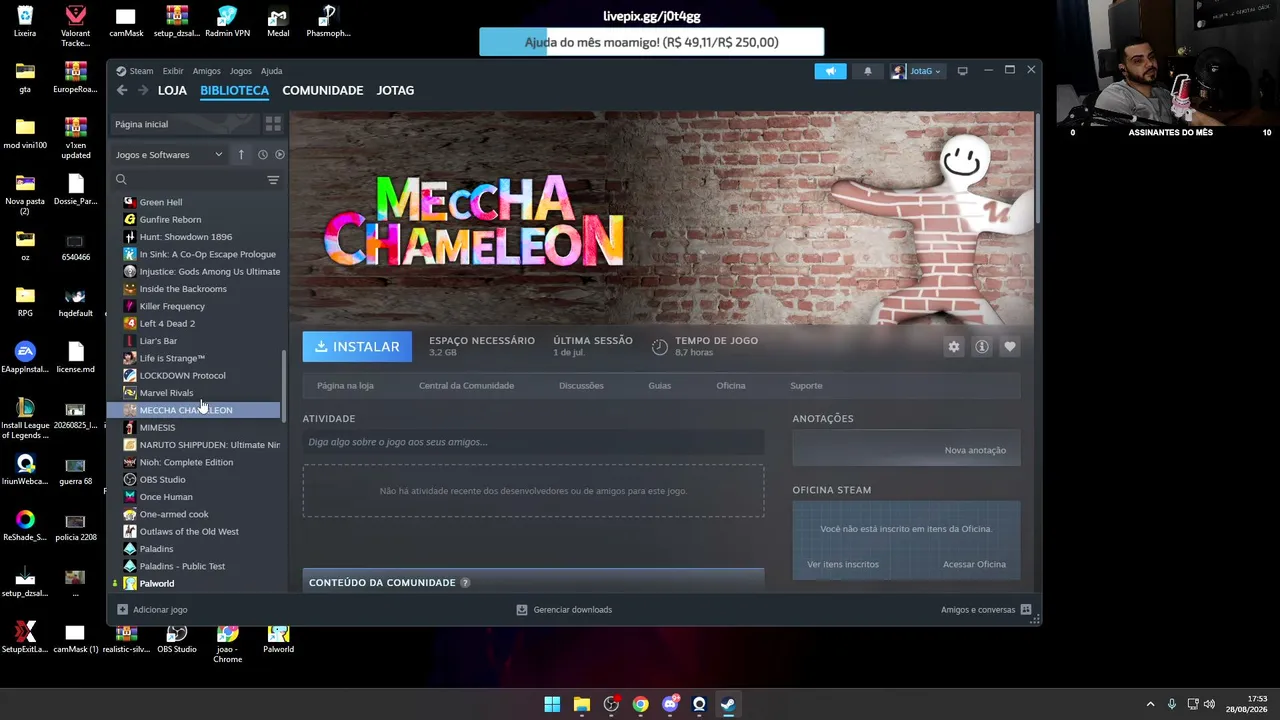Toggle ready-to-play filter icon
This screenshot has height=720, width=1280.
point(280,155)
